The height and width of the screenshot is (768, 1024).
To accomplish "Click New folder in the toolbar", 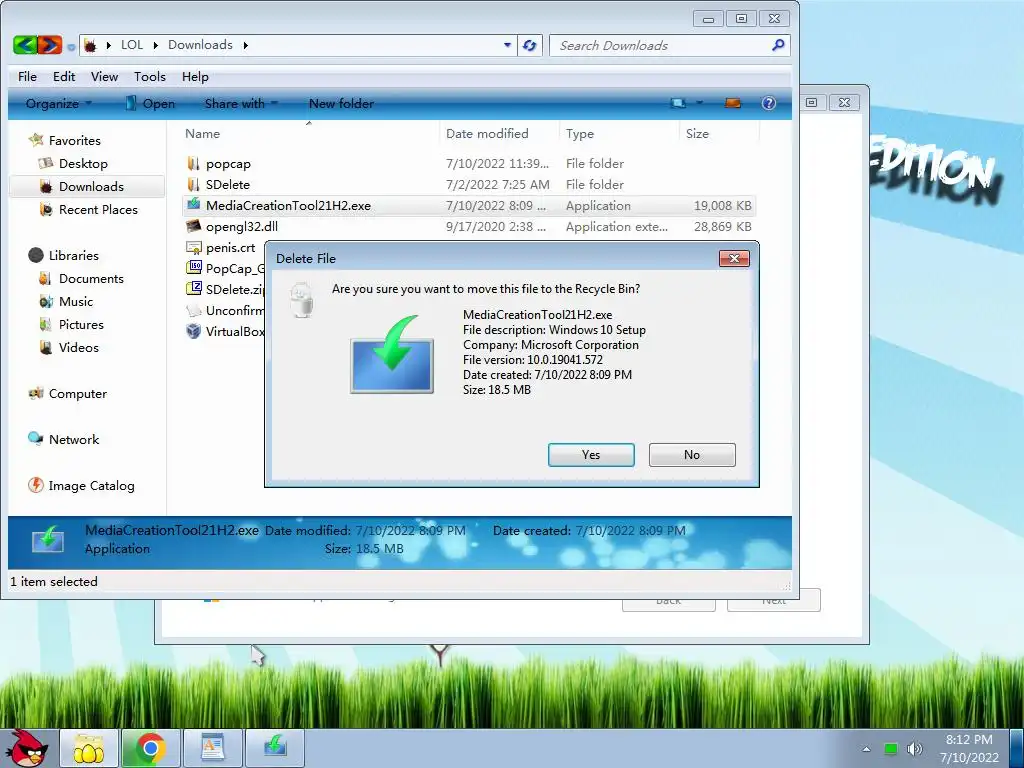I will pos(341,103).
